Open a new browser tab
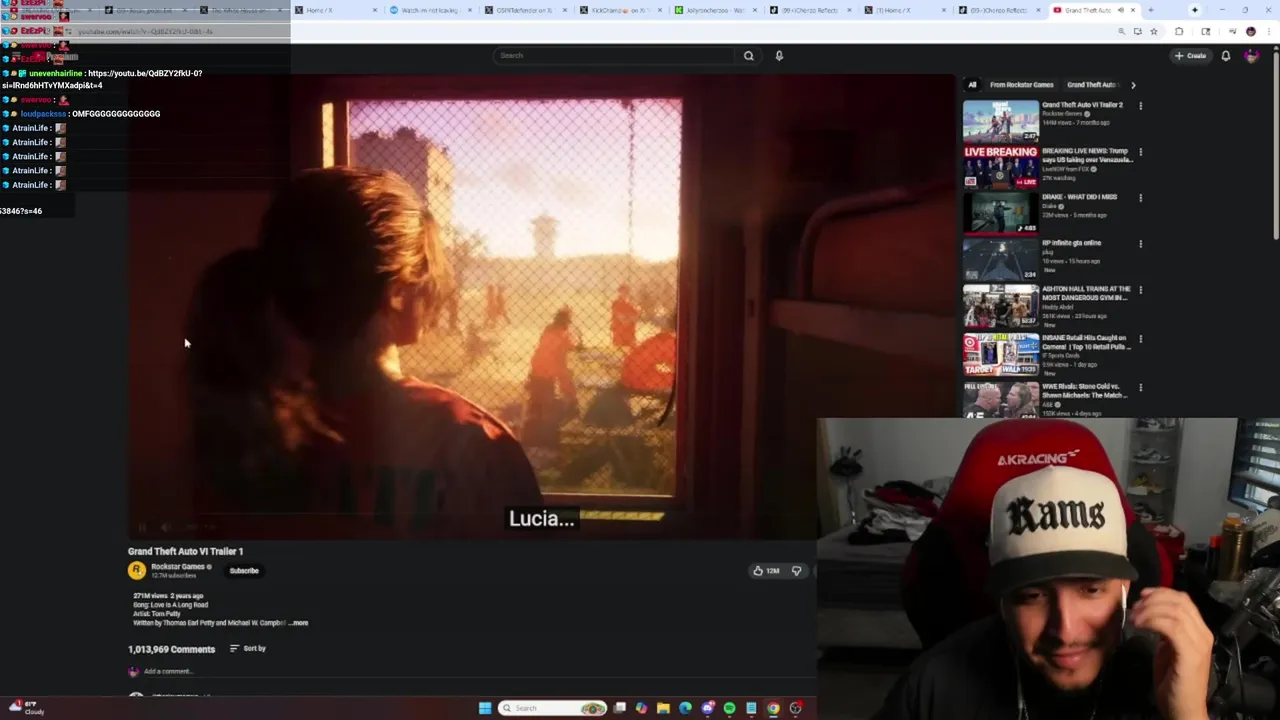 (x=1150, y=10)
